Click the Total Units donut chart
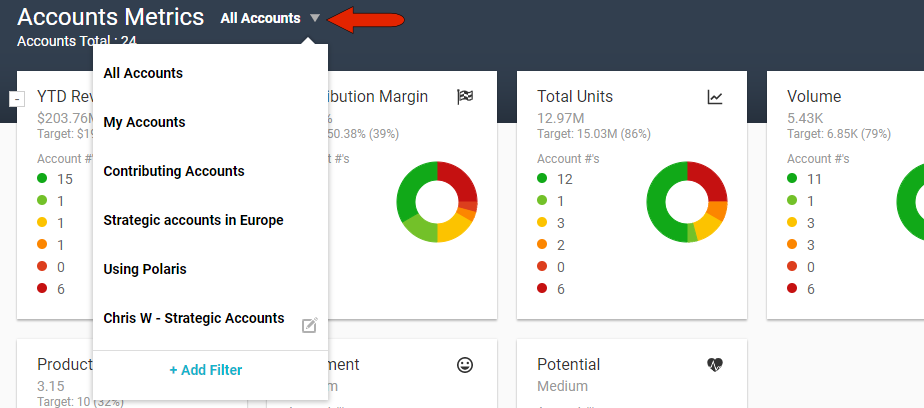 click(x=687, y=201)
